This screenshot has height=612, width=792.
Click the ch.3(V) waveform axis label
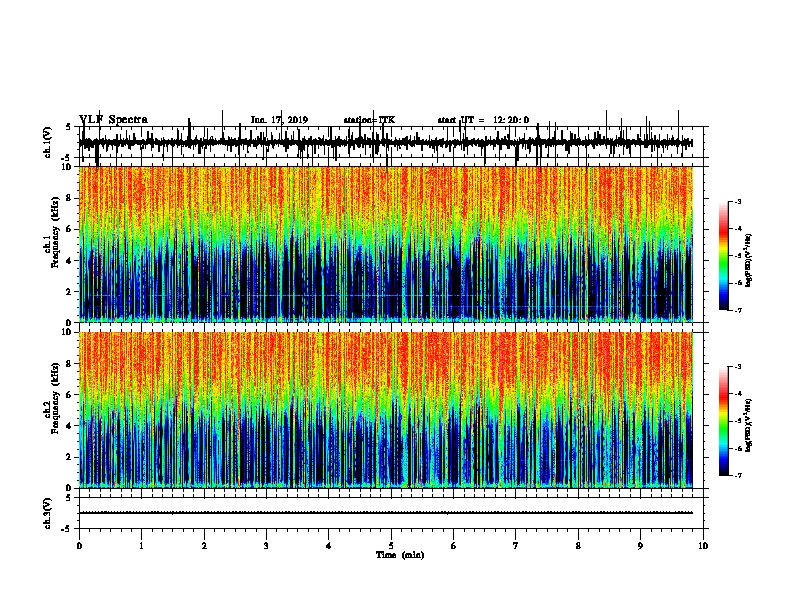point(48,513)
